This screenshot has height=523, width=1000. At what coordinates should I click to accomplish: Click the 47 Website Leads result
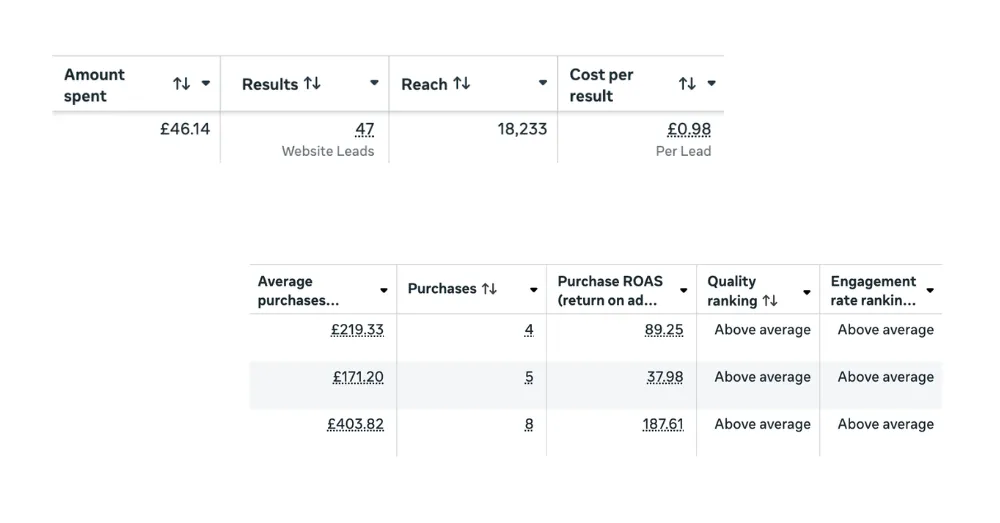[364, 129]
